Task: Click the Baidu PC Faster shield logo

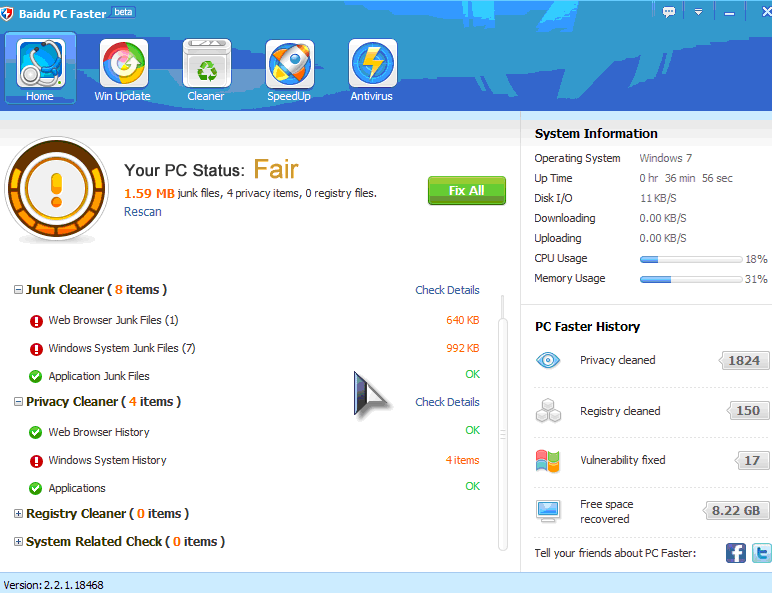Action: (x=6, y=13)
